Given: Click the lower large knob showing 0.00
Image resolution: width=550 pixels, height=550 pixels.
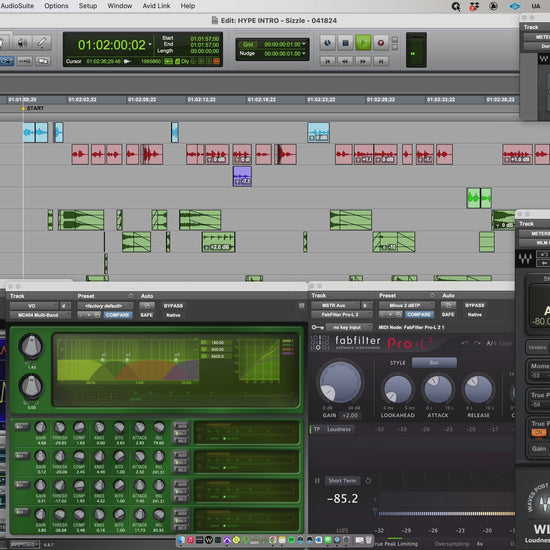Looking at the screenshot, I should pyautogui.click(x=31, y=386).
